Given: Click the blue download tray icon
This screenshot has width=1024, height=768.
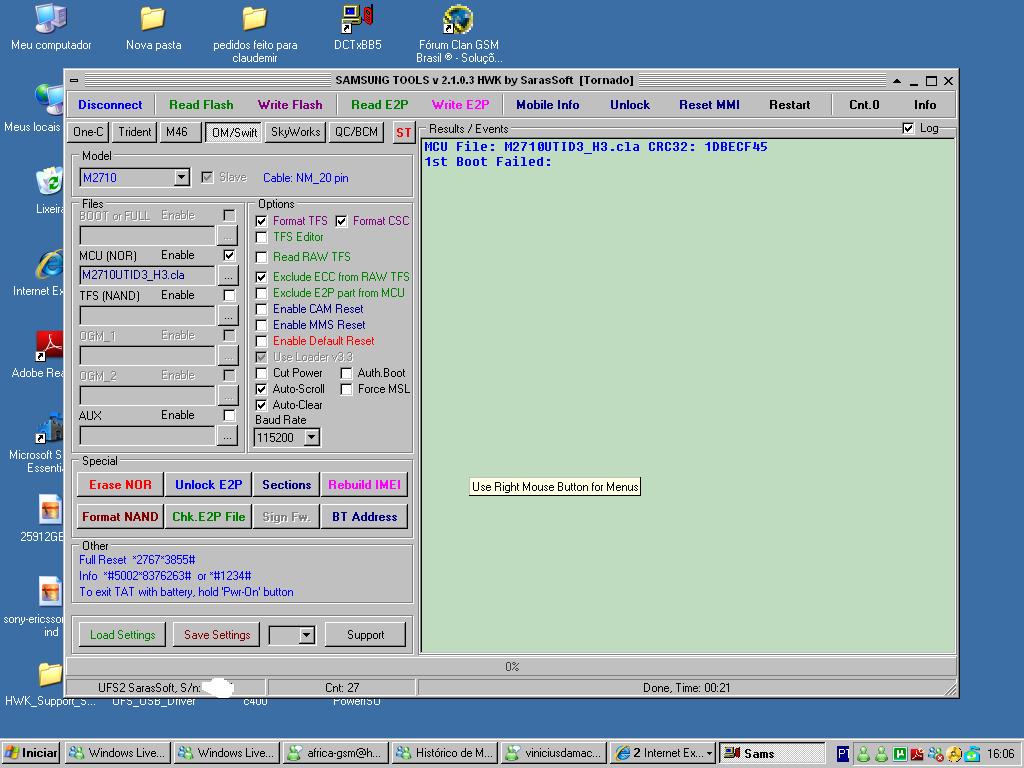Looking at the screenshot, I should [x=972, y=754].
